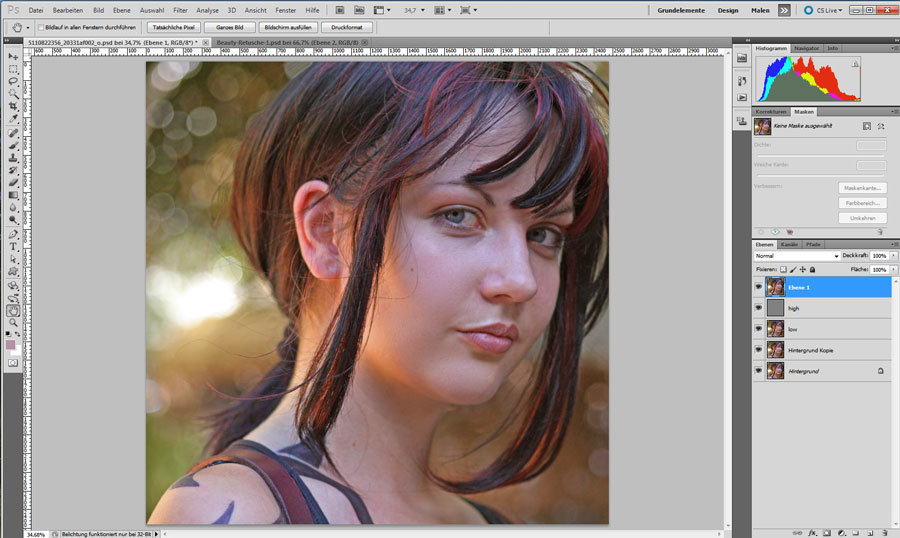Select the Zoom tool in toolbox
This screenshot has height=538, width=900.
click(13, 323)
